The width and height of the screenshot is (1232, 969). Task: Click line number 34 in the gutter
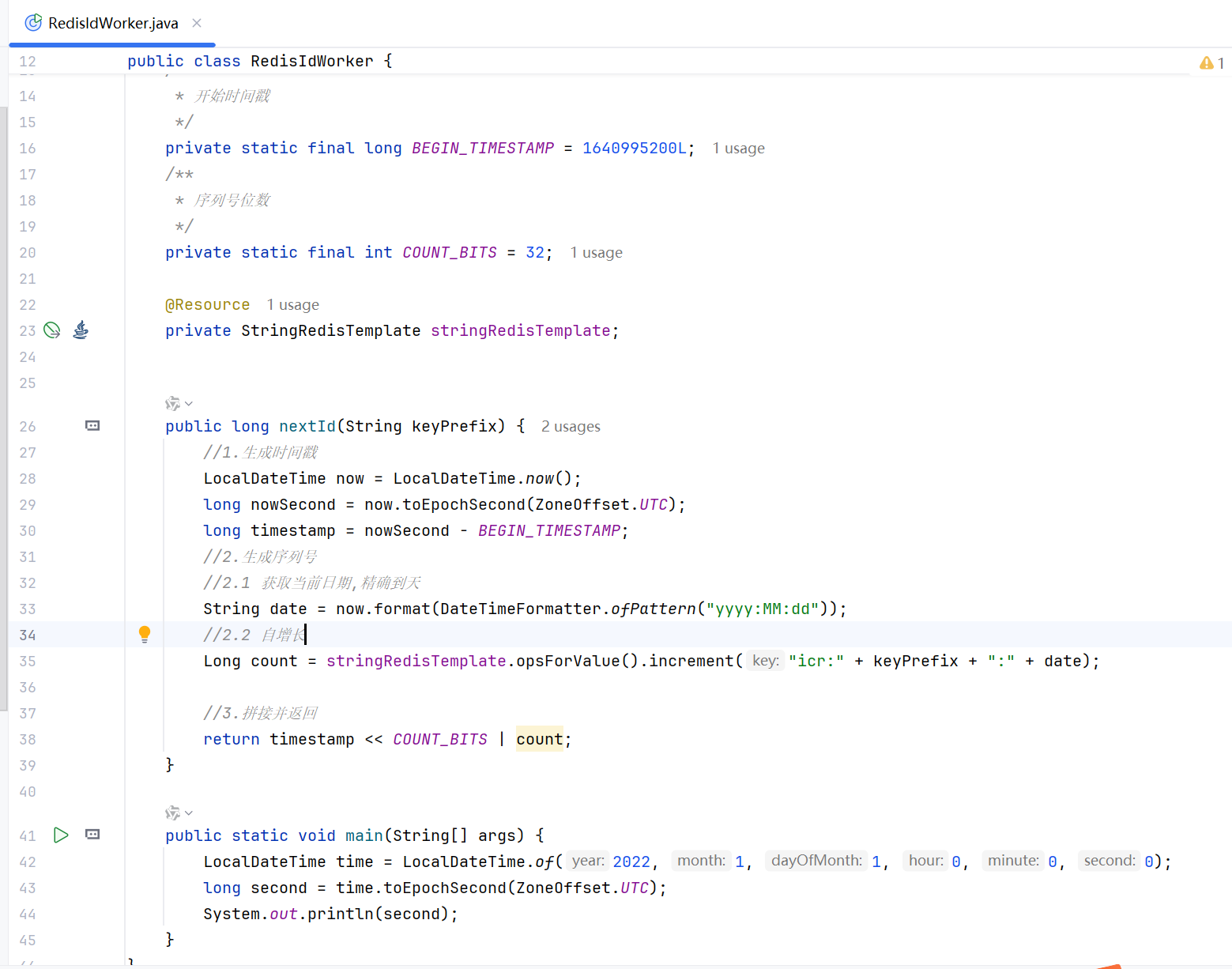(x=28, y=635)
